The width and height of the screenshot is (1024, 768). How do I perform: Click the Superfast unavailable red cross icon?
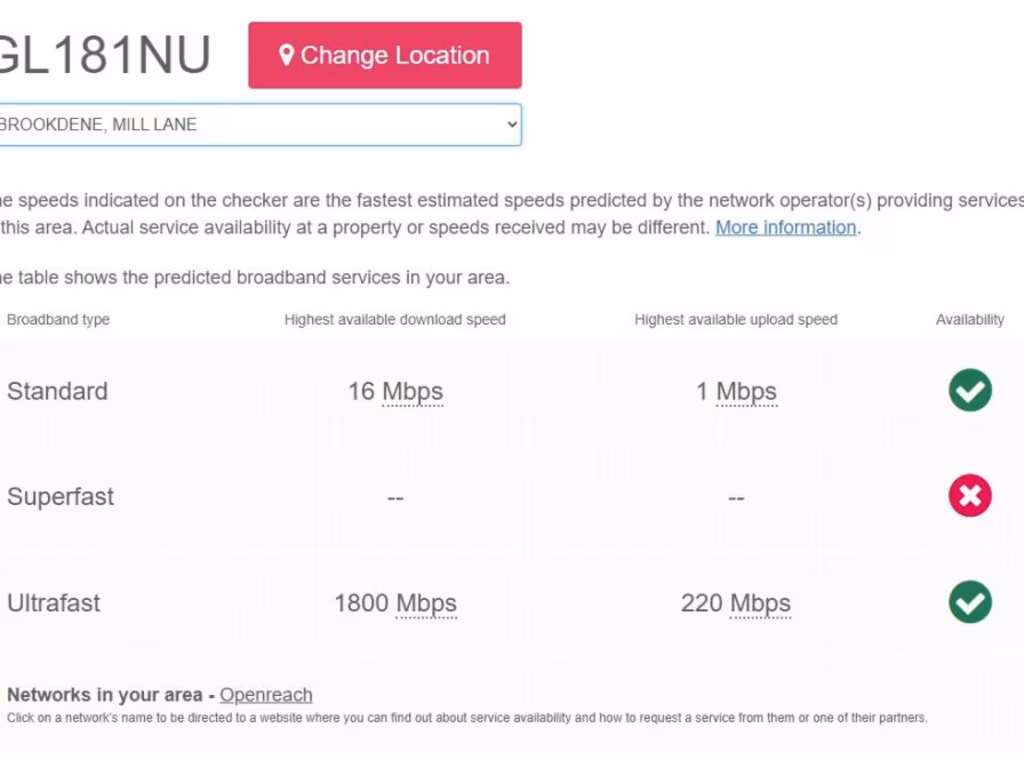point(970,496)
